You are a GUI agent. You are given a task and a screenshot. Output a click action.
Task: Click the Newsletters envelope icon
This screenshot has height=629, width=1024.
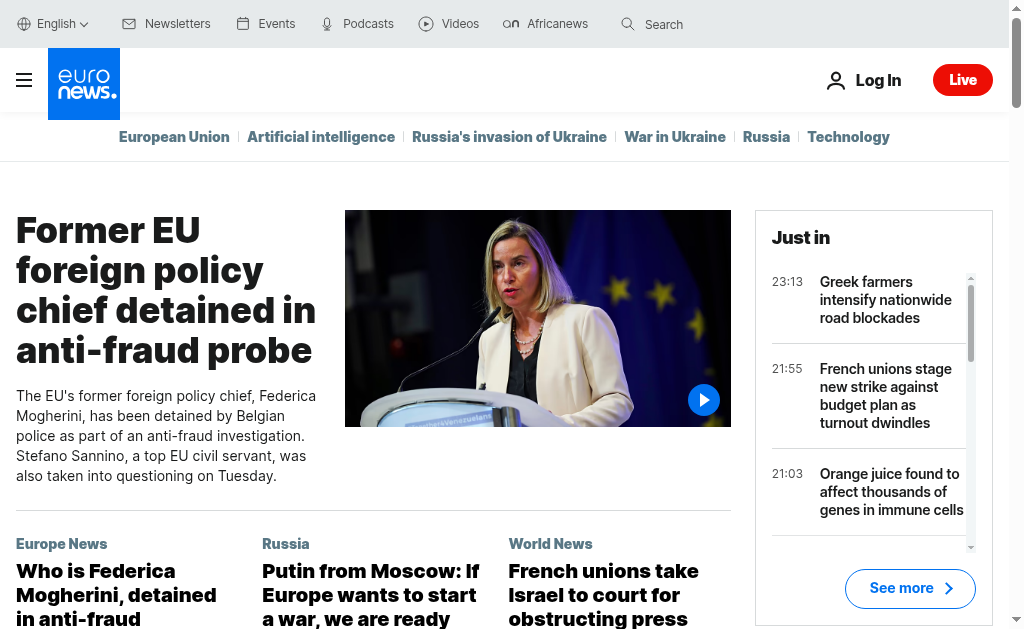pos(129,24)
